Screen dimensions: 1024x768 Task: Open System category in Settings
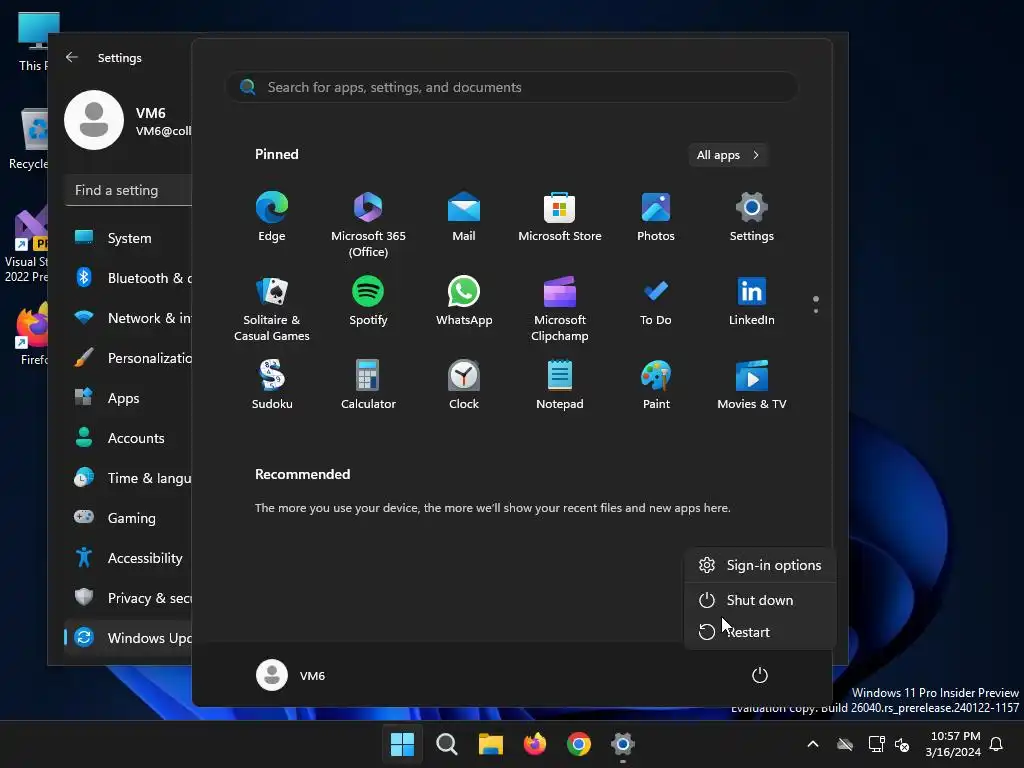click(x=129, y=238)
